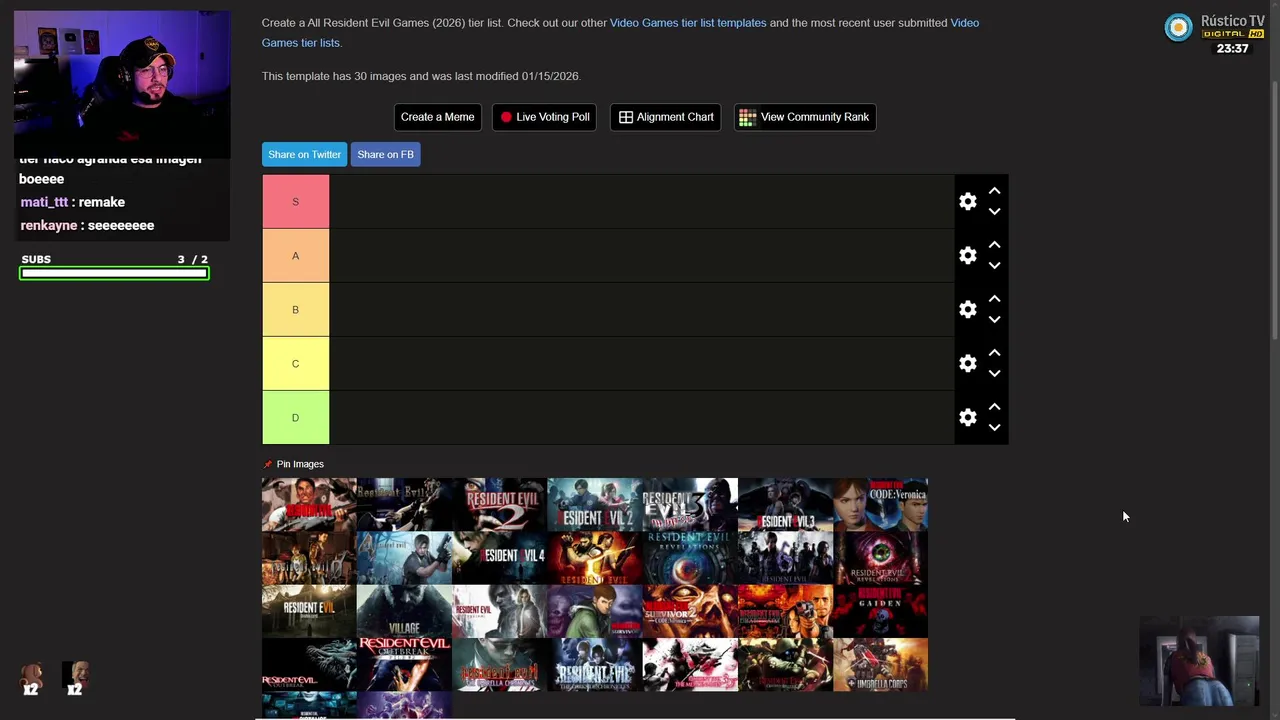Pick the Resident Evil Gaiden thumbnail

point(880,611)
